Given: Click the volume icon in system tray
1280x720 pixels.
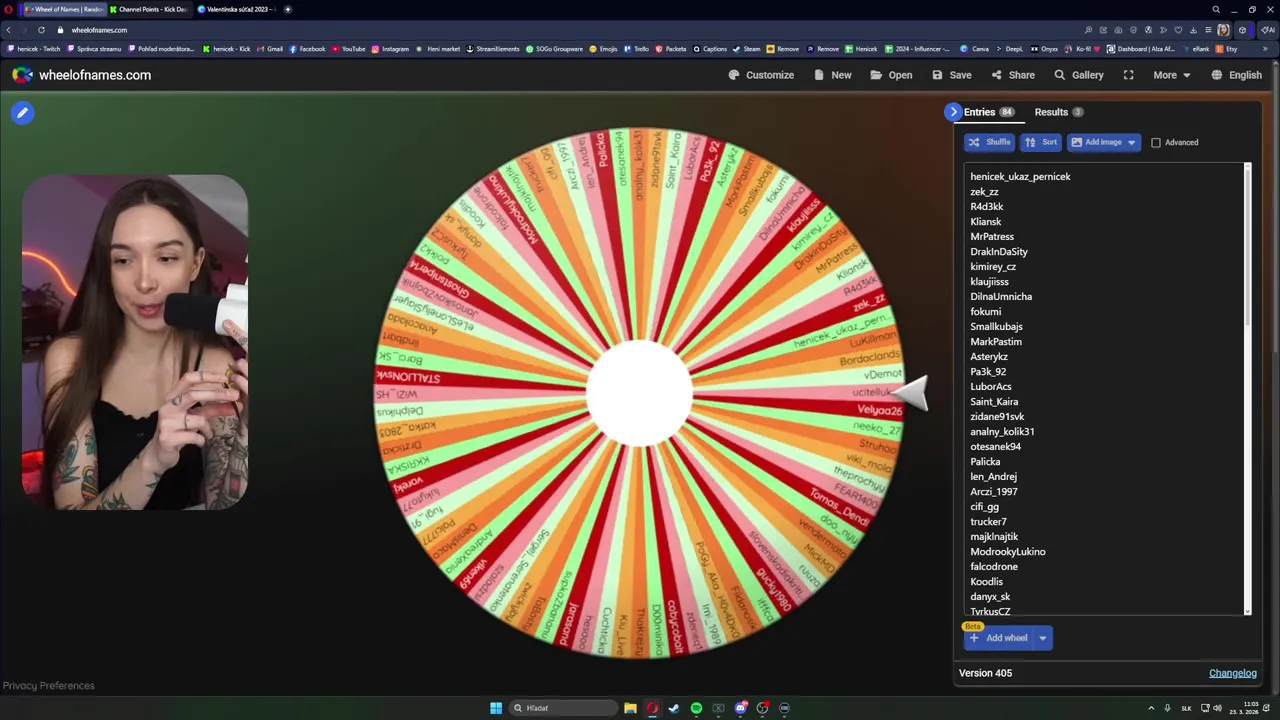Looking at the screenshot, I should (x=1218, y=708).
